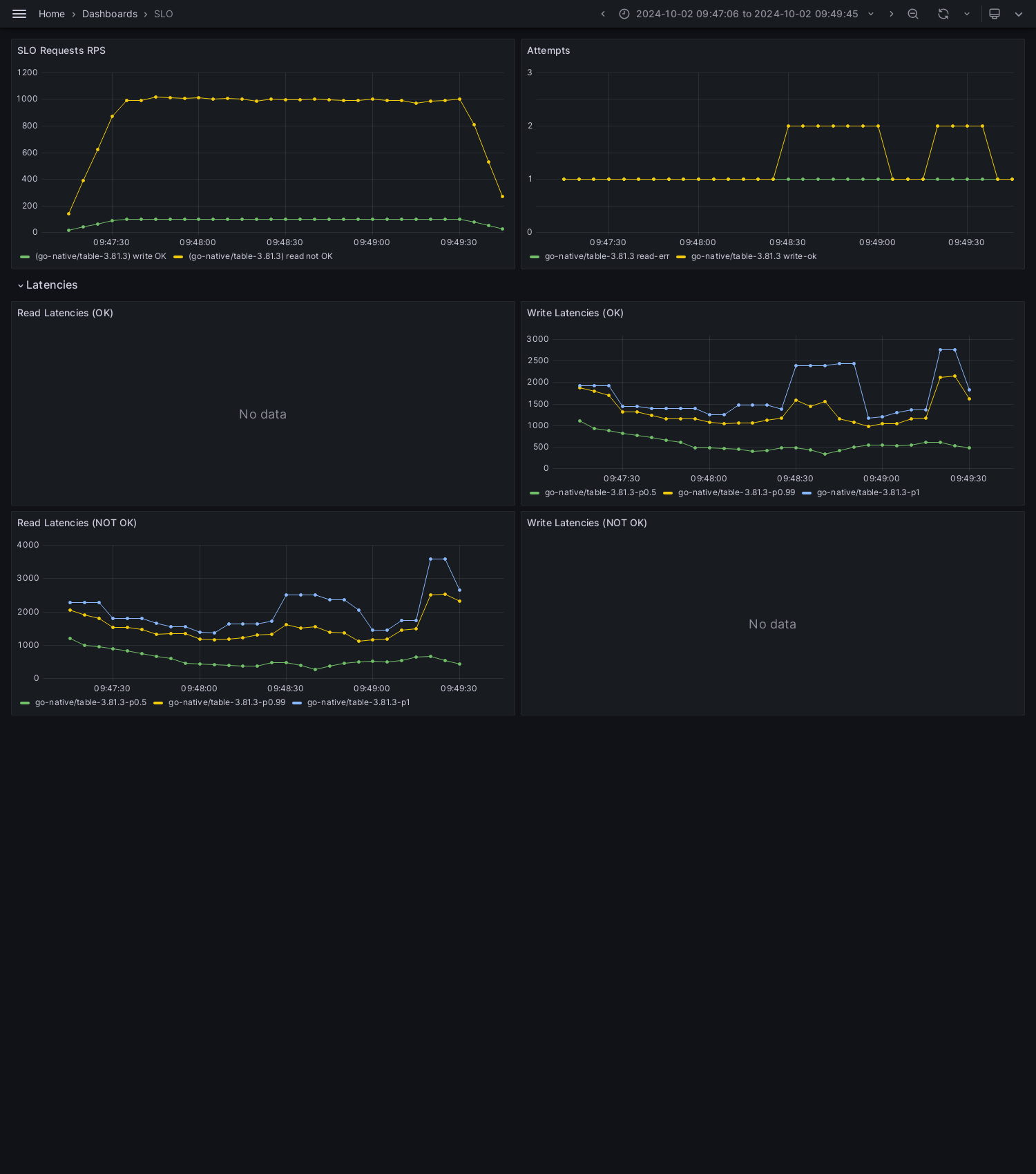Image resolution: width=1036 pixels, height=1174 pixels.
Task: Click No data in Write Latencies (NOT OK)
Action: pyautogui.click(x=772, y=624)
